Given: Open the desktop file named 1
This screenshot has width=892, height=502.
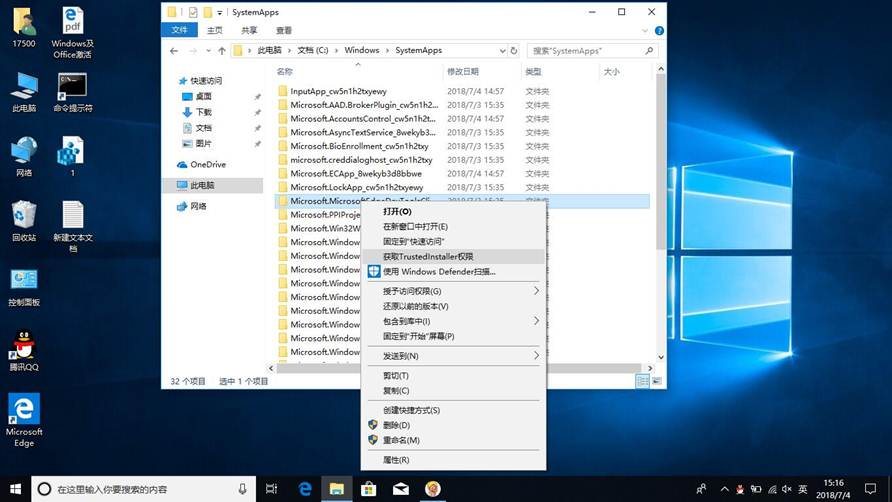Looking at the screenshot, I should pyautogui.click(x=72, y=157).
